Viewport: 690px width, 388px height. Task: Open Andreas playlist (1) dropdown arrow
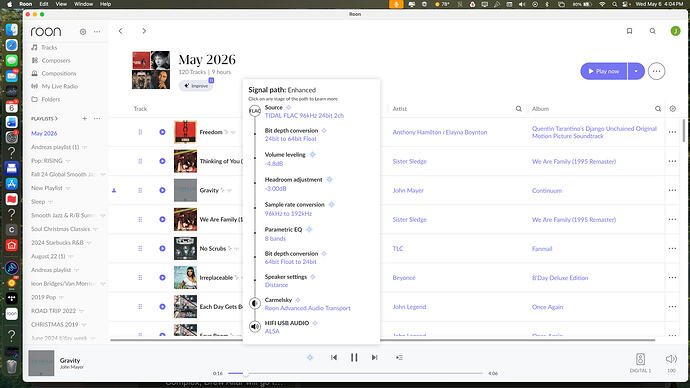point(84,147)
